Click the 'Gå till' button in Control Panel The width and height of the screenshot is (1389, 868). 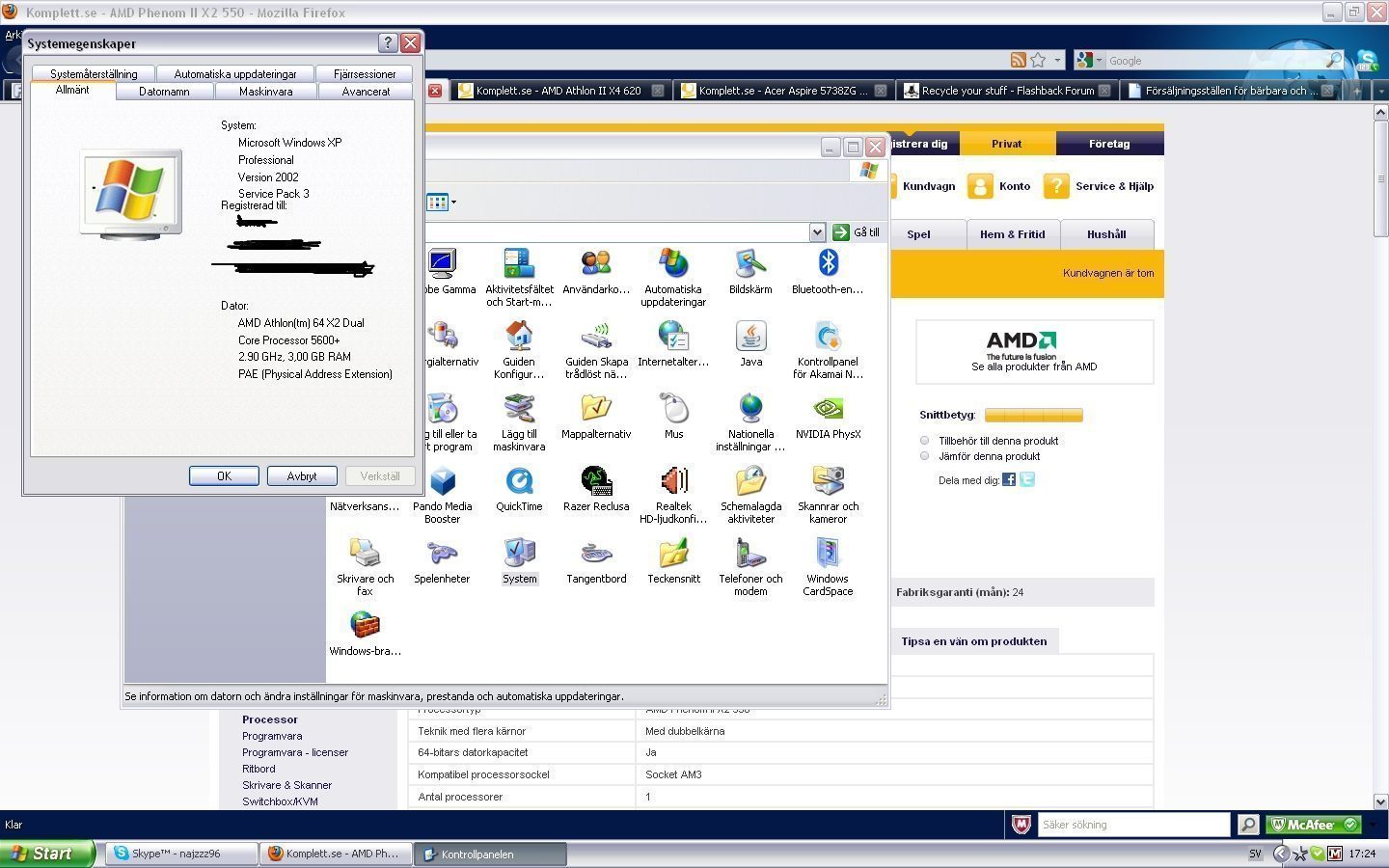[x=857, y=232]
